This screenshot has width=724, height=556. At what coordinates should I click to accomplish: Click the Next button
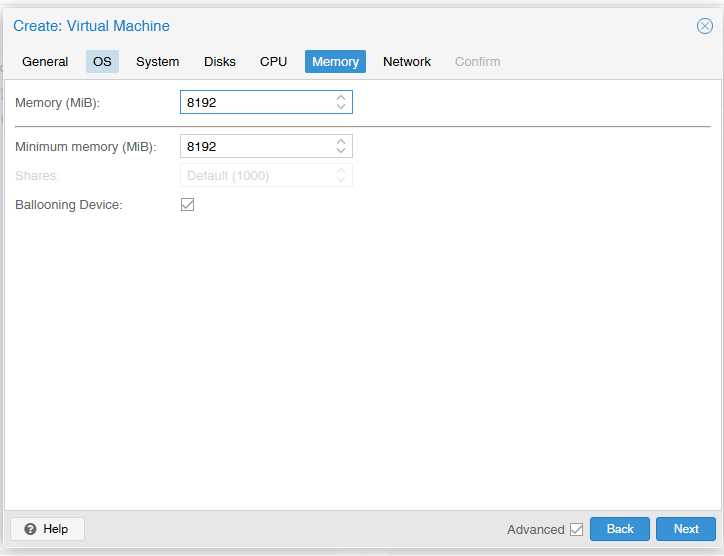686,529
